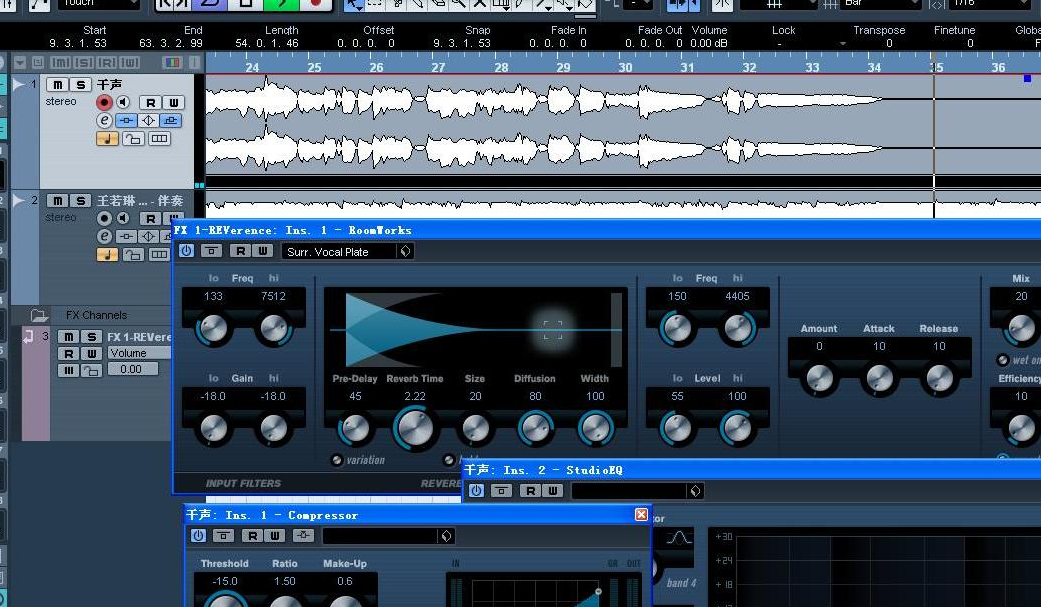Image resolution: width=1041 pixels, height=607 pixels.
Task: Open Volume automation parameter dropdown on FX track
Action: [139, 353]
